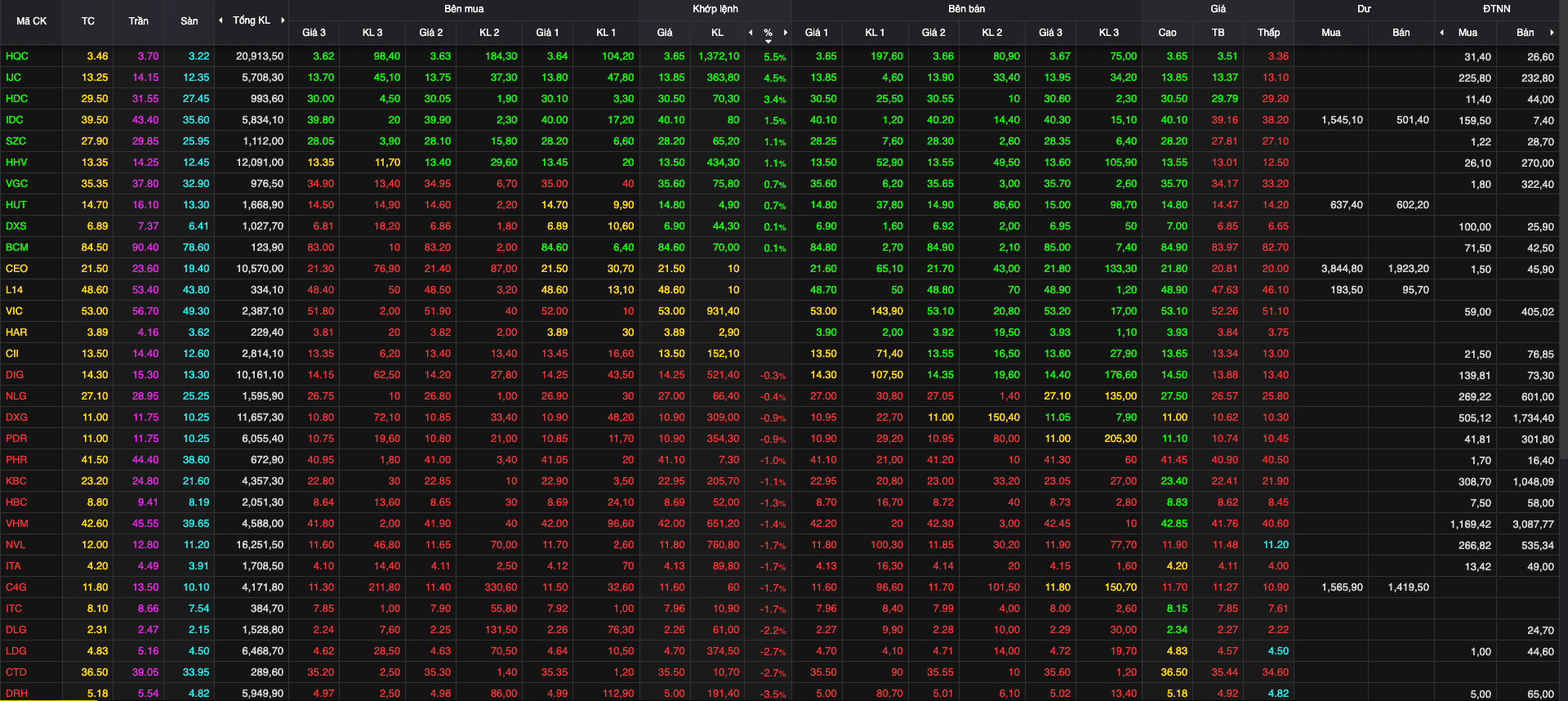
Task: Open CTD ticker symbol
Action: (16, 672)
